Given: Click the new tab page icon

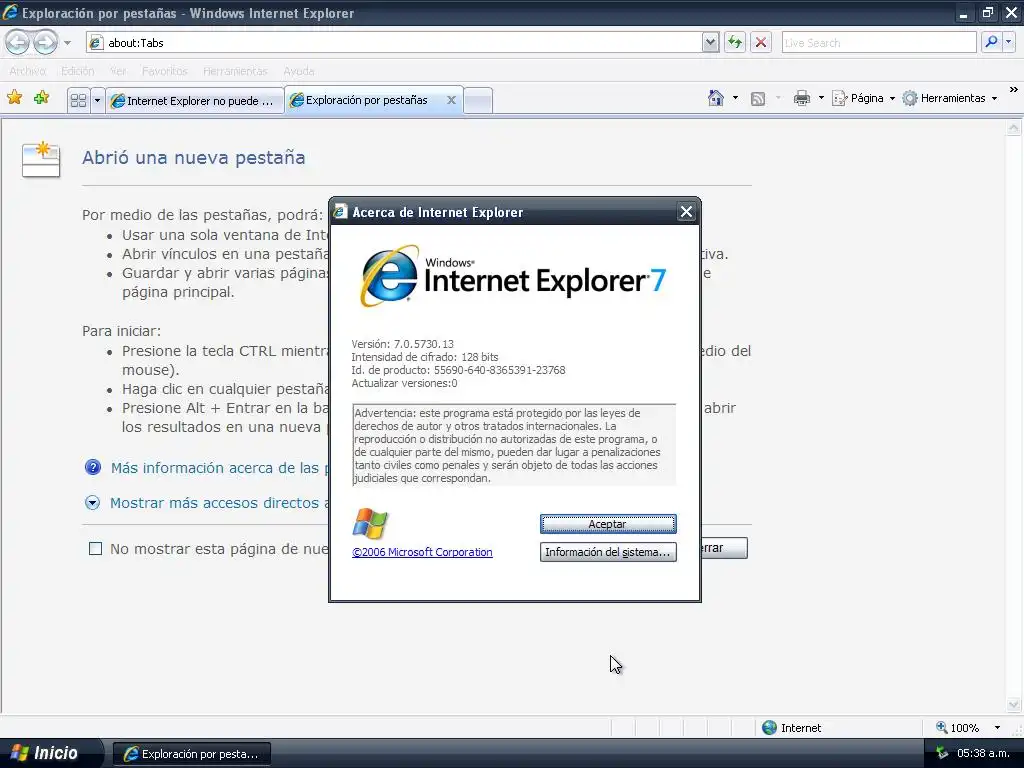Looking at the screenshot, I should click(x=40, y=159).
